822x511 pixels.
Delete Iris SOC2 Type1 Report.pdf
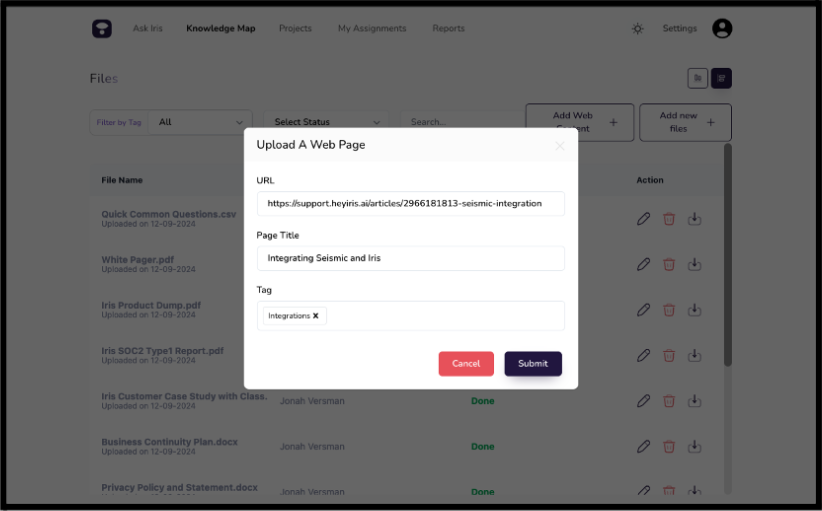(669, 355)
